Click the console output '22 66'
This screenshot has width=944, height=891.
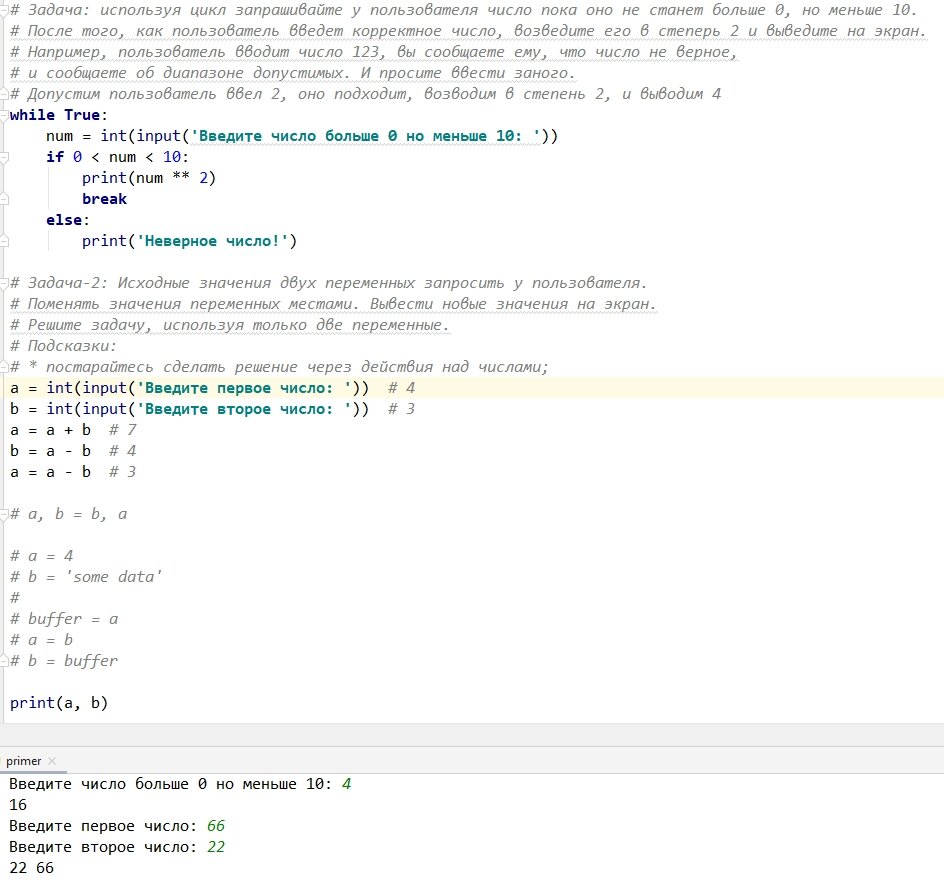coord(31,868)
